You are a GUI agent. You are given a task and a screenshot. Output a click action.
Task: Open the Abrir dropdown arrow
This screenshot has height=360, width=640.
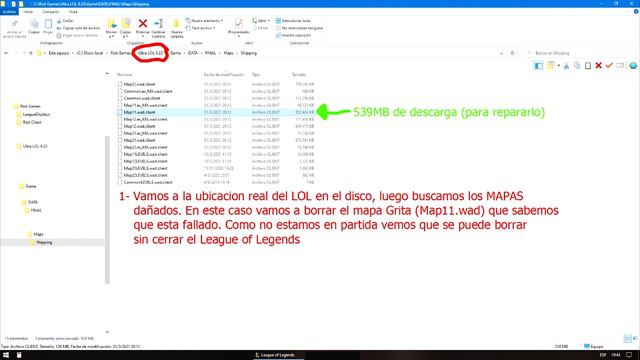click(269, 21)
